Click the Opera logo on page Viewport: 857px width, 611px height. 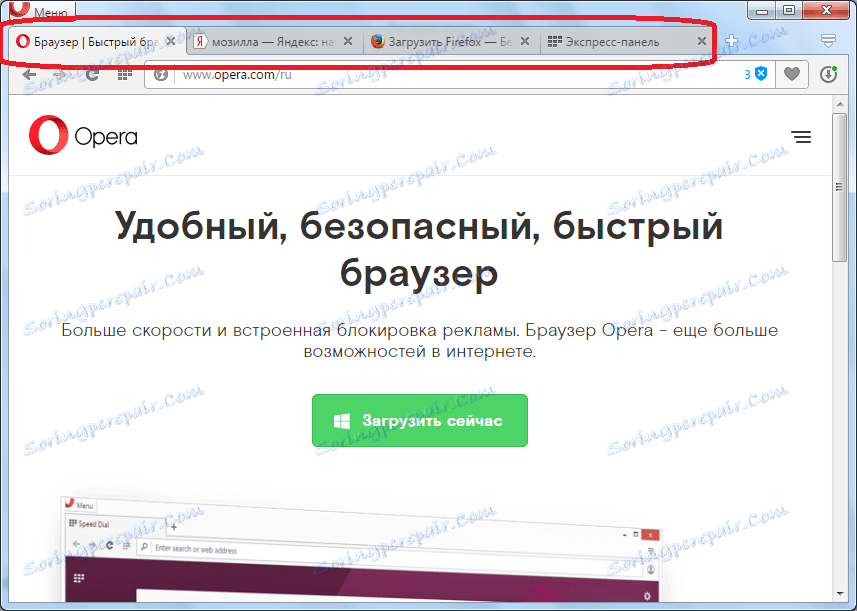point(83,135)
